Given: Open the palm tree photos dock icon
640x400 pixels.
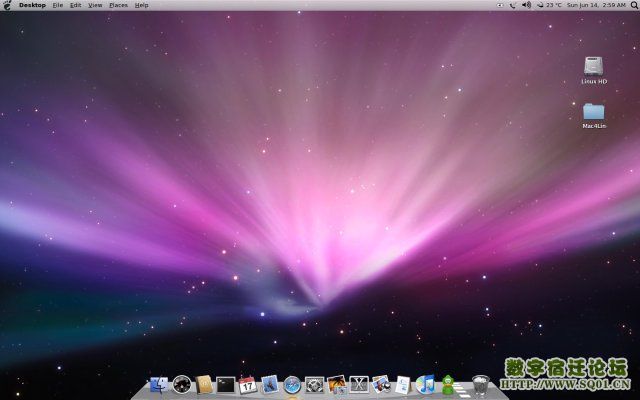Looking at the screenshot, I should tap(337, 384).
